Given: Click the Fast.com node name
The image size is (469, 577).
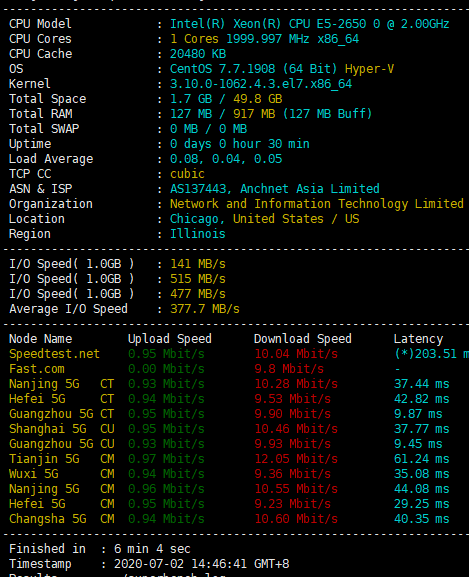Looking at the screenshot, I should point(37,369).
